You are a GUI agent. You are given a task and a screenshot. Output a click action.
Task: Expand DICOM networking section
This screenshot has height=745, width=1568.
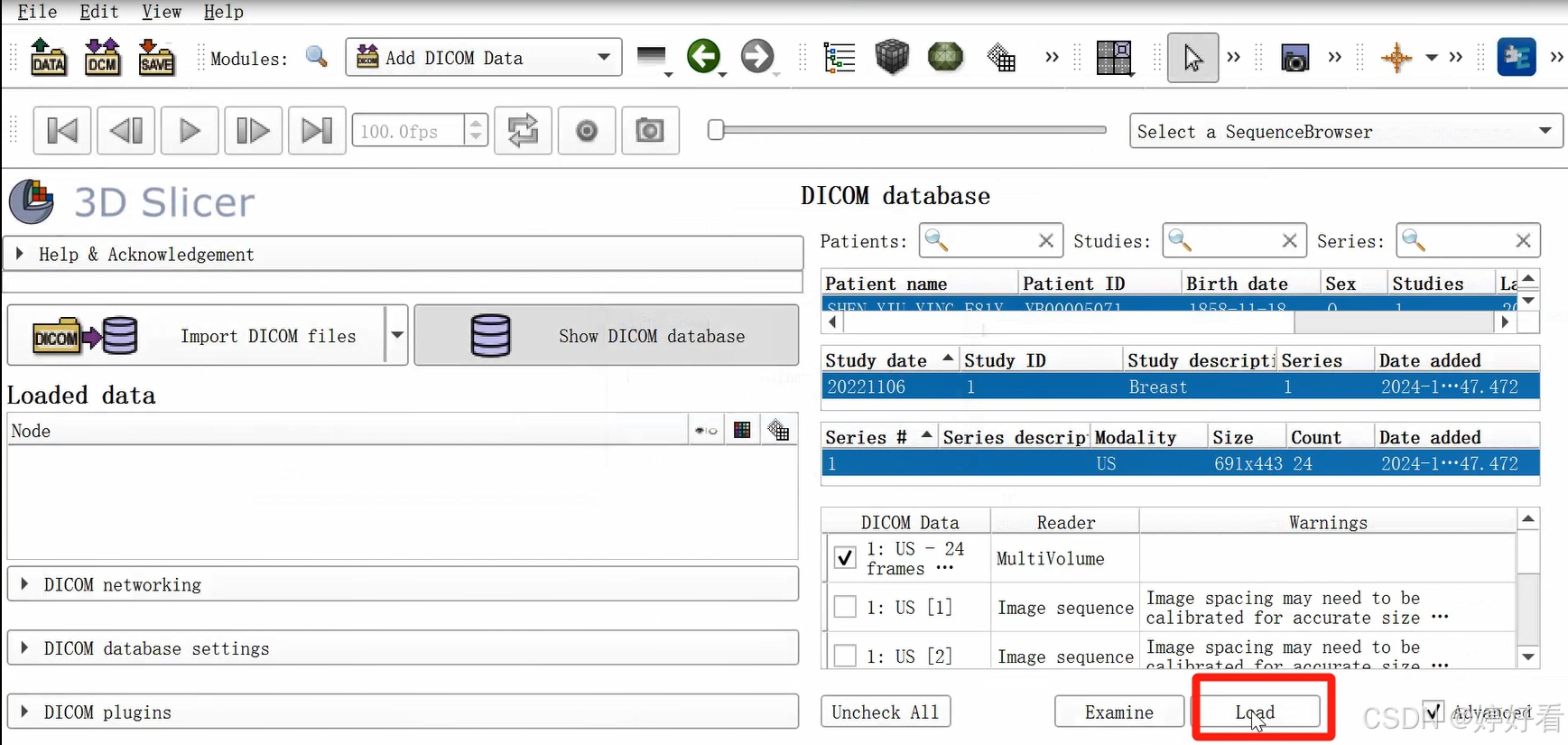click(403, 584)
